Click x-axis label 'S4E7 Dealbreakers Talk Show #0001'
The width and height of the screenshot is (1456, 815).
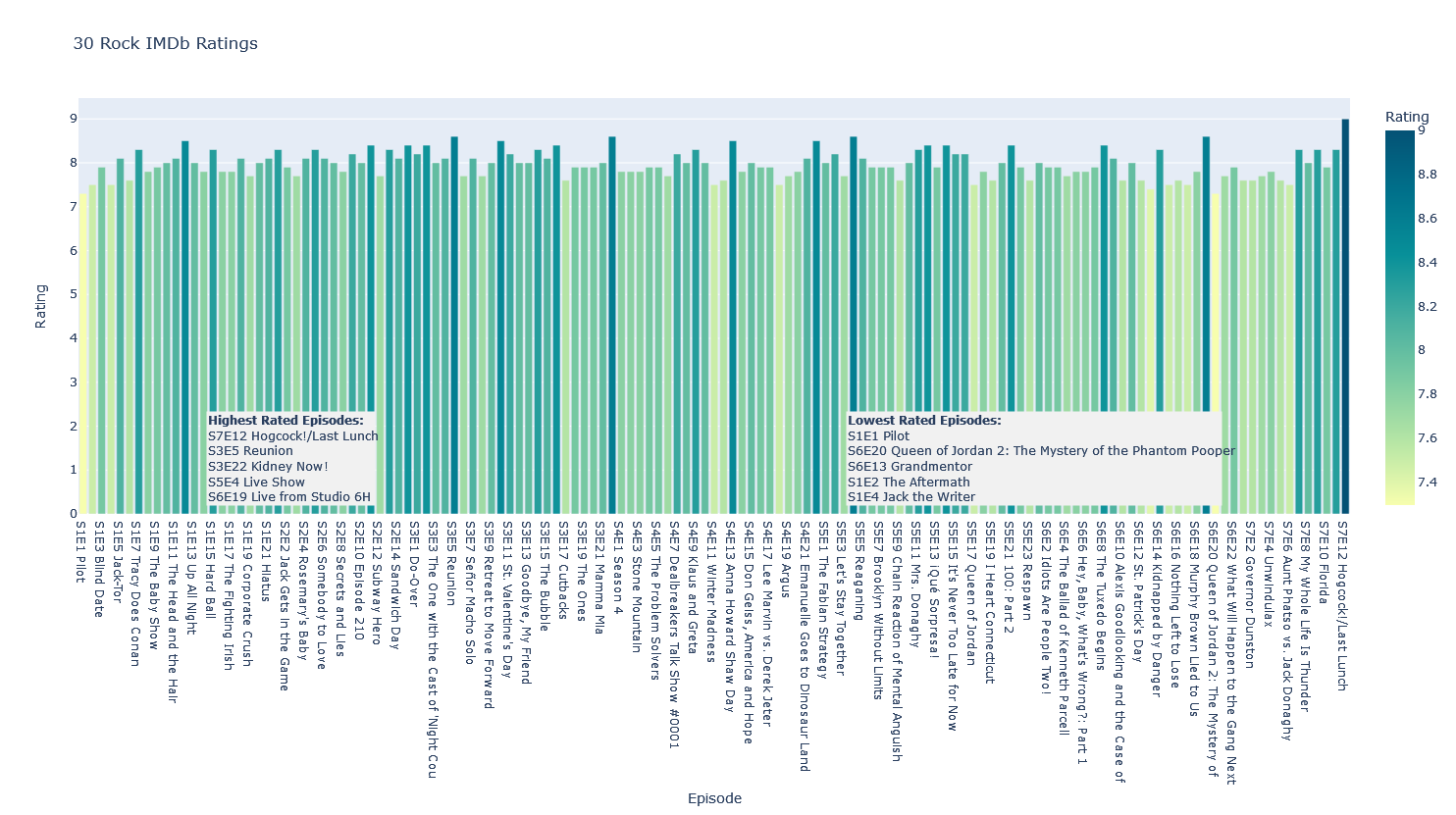pyautogui.click(x=674, y=635)
